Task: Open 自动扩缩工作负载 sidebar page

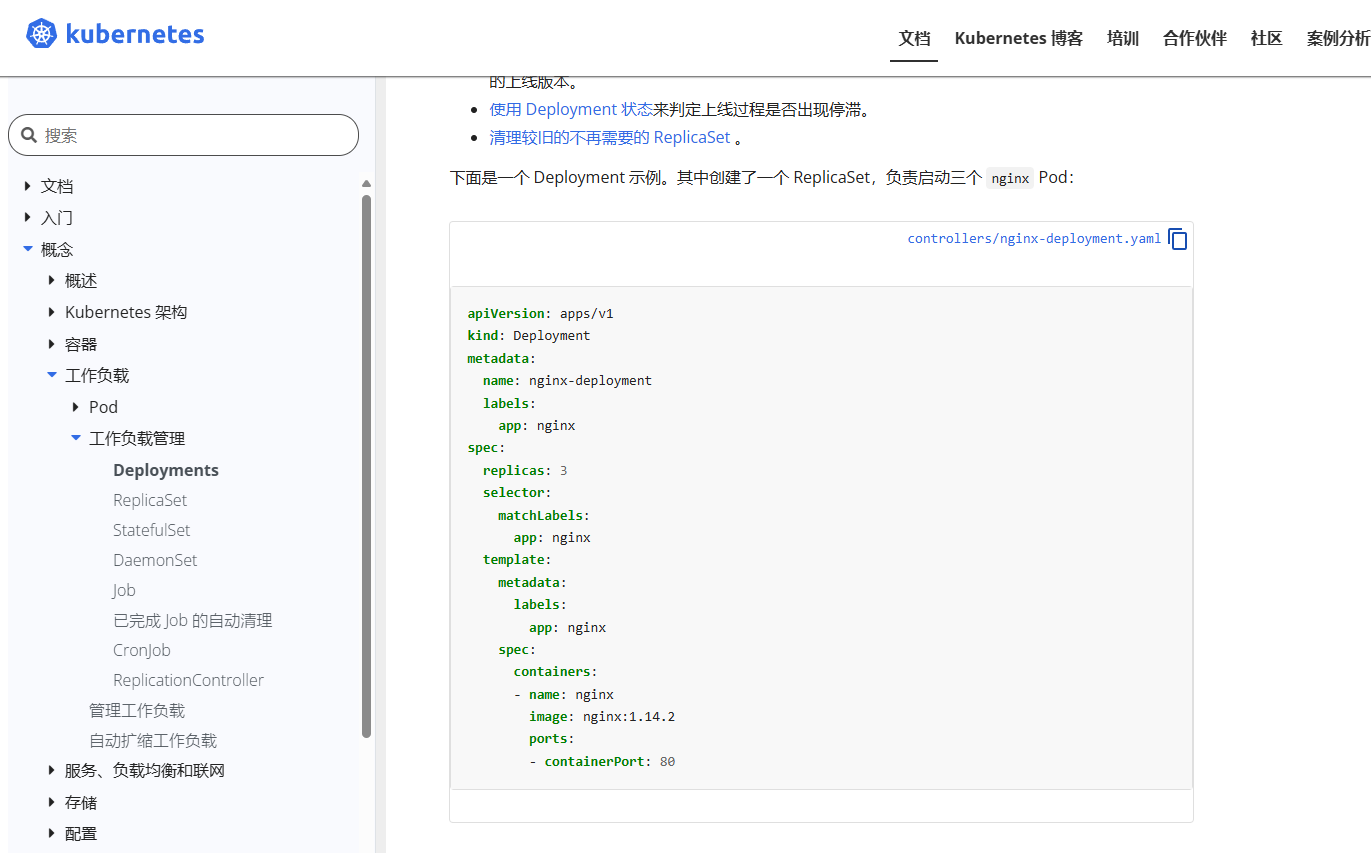Action: click(x=153, y=740)
